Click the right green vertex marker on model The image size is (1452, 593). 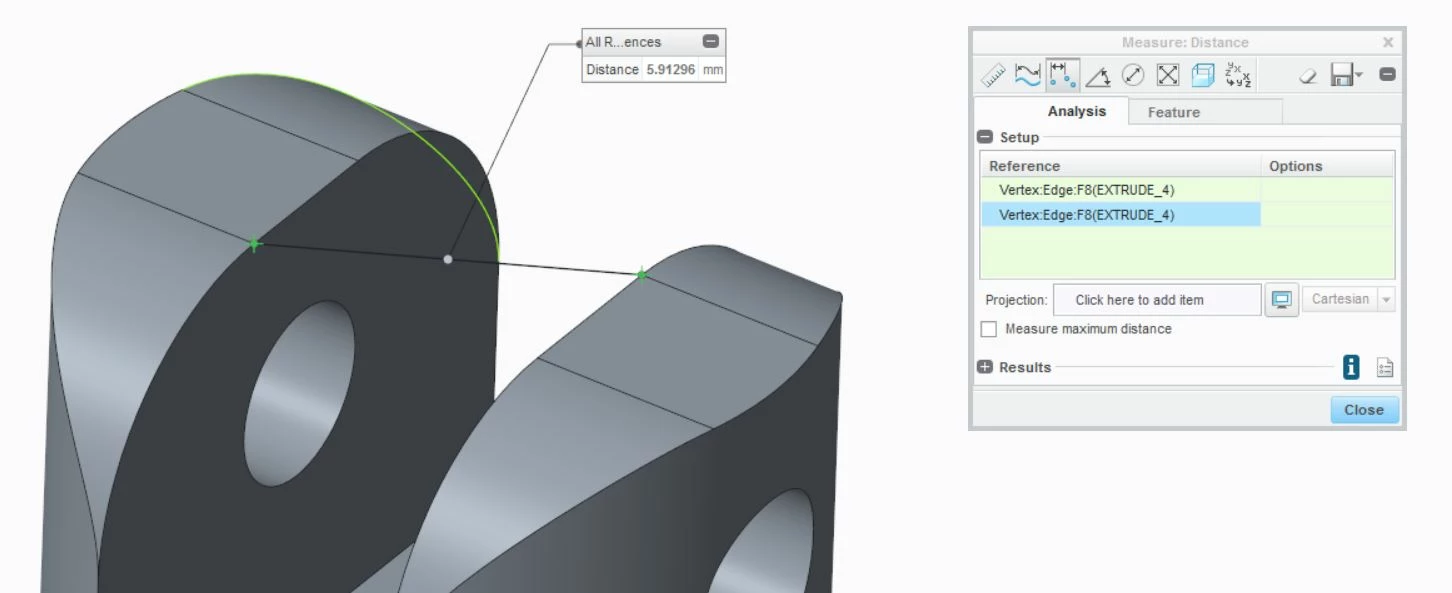pos(641,275)
